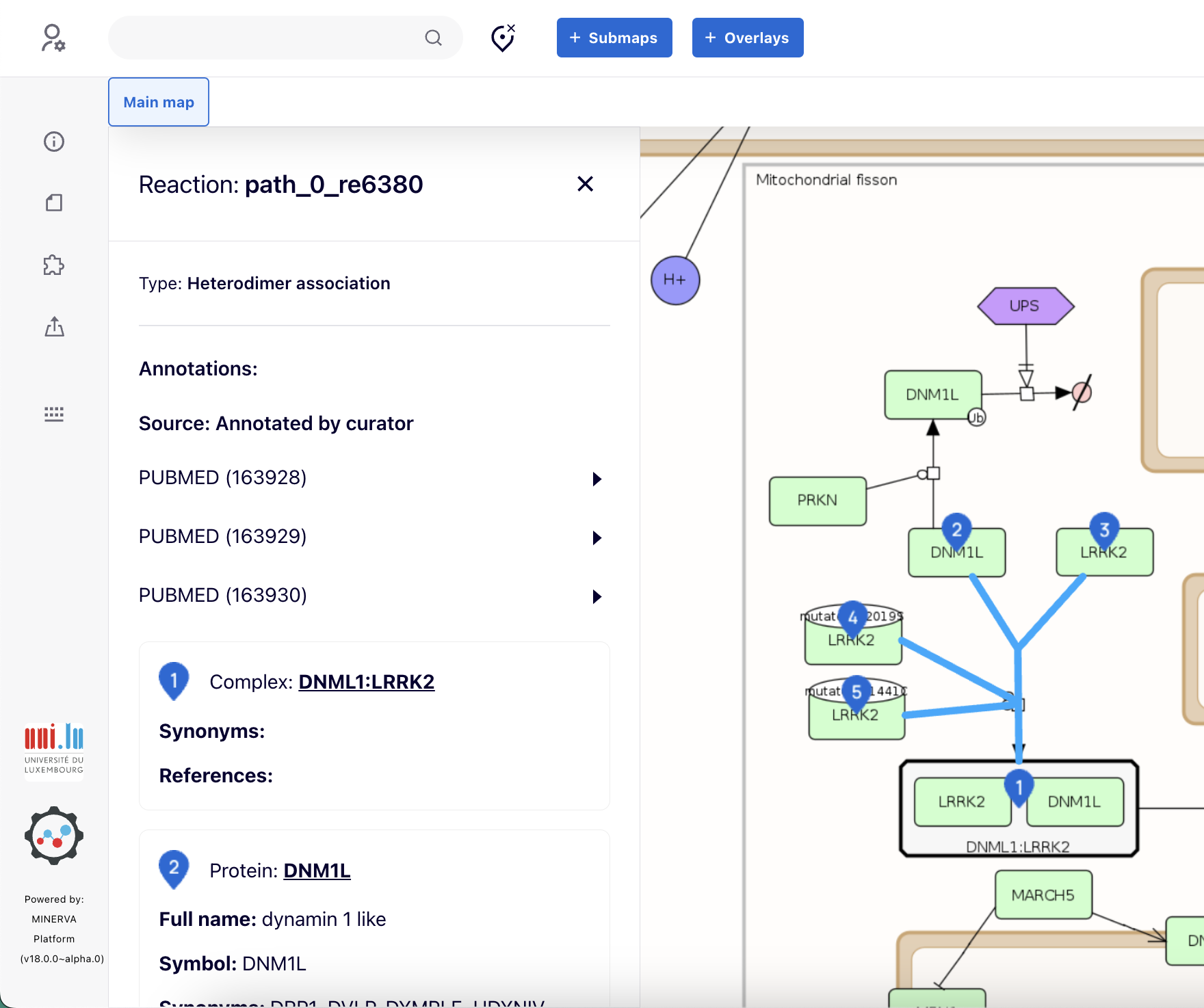Open the project info icon in the sidebar
This screenshot has width=1204, height=1008.
click(x=54, y=142)
